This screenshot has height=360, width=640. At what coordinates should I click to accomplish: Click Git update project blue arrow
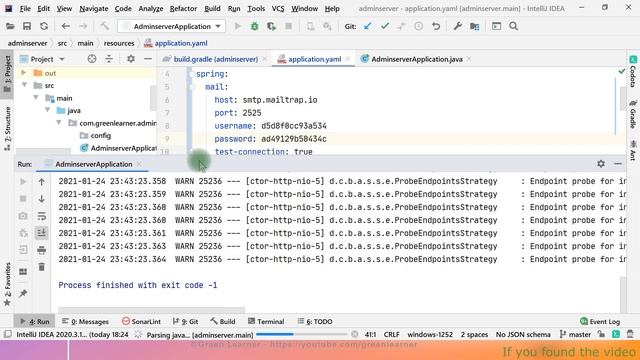click(367, 27)
